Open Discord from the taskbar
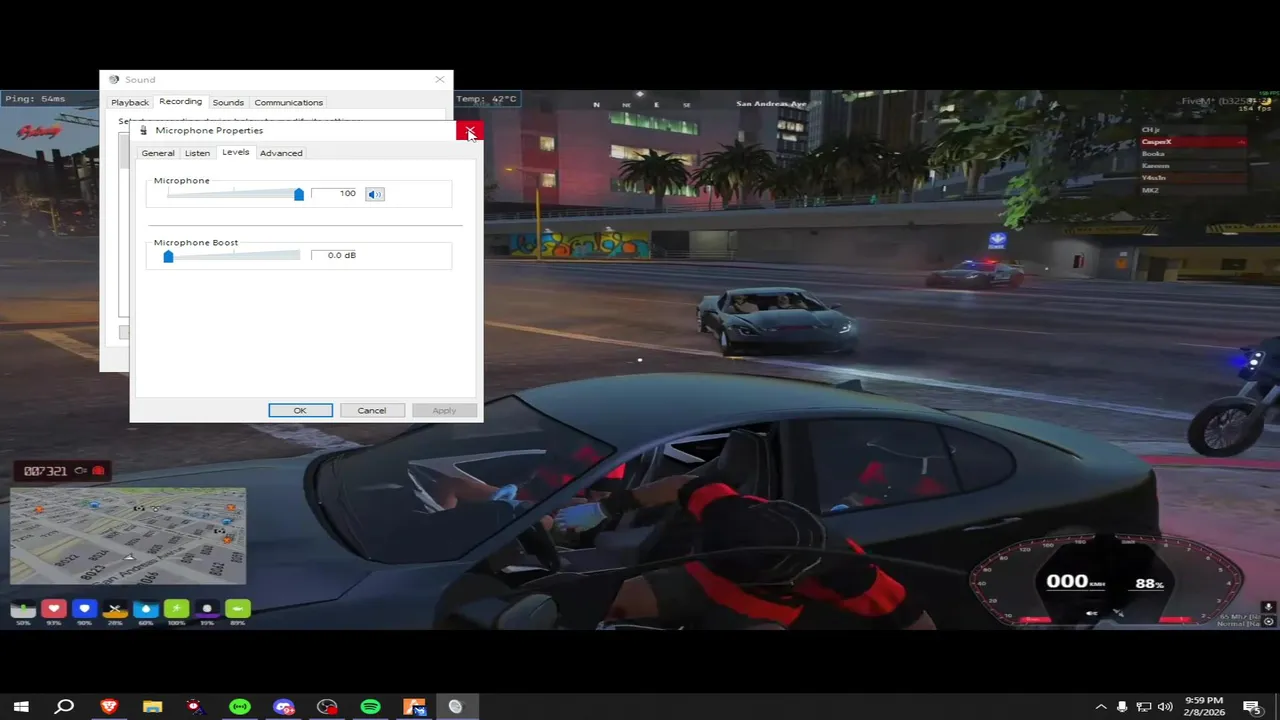The image size is (1280, 720). pyautogui.click(x=284, y=707)
